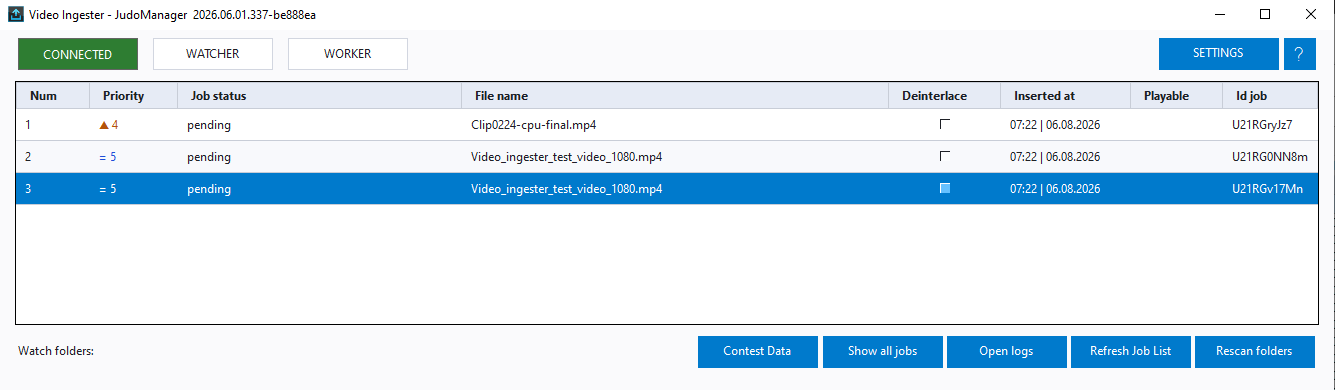The width and height of the screenshot is (1335, 390).
Task: Click the Video Ingester app icon in title bar
Action: click(16, 15)
